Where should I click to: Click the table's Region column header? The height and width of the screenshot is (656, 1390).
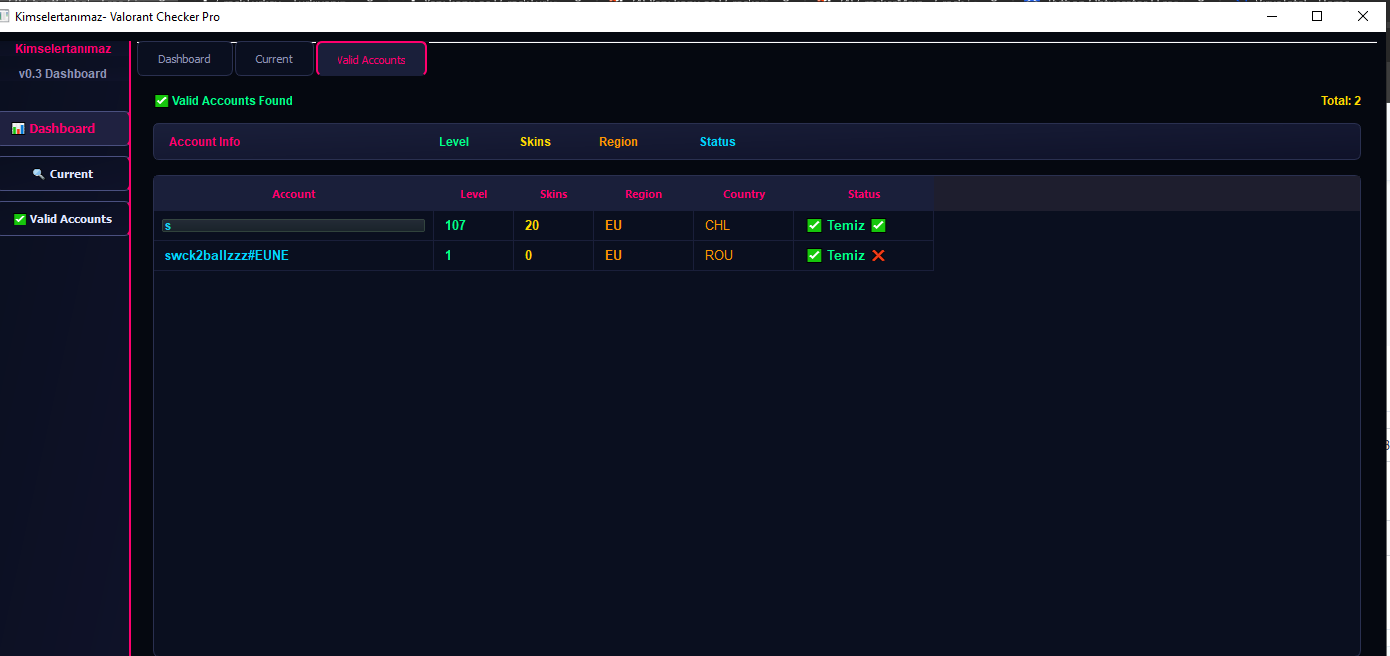click(644, 194)
